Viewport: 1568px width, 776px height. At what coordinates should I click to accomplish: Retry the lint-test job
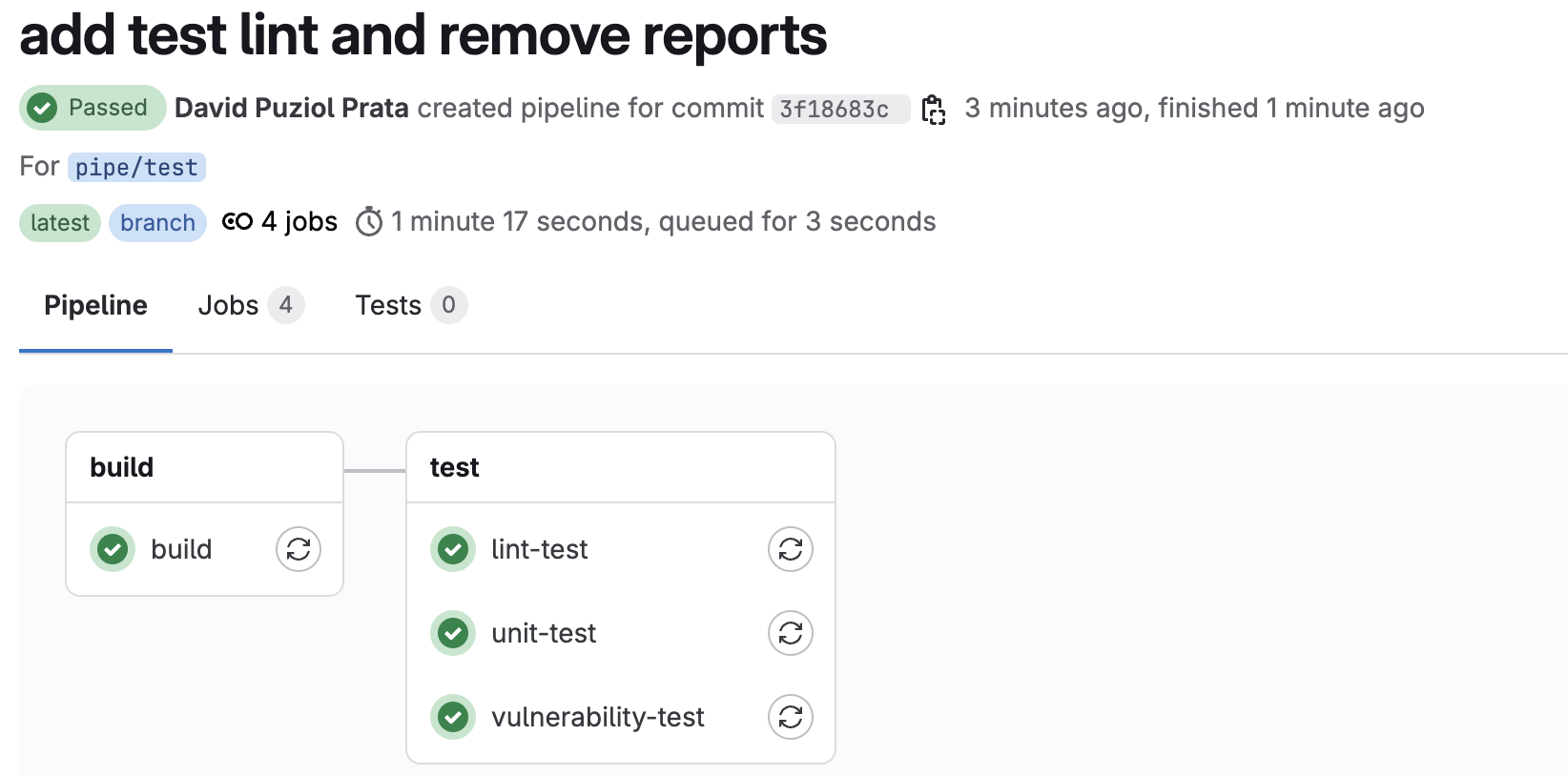(x=791, y=549)
